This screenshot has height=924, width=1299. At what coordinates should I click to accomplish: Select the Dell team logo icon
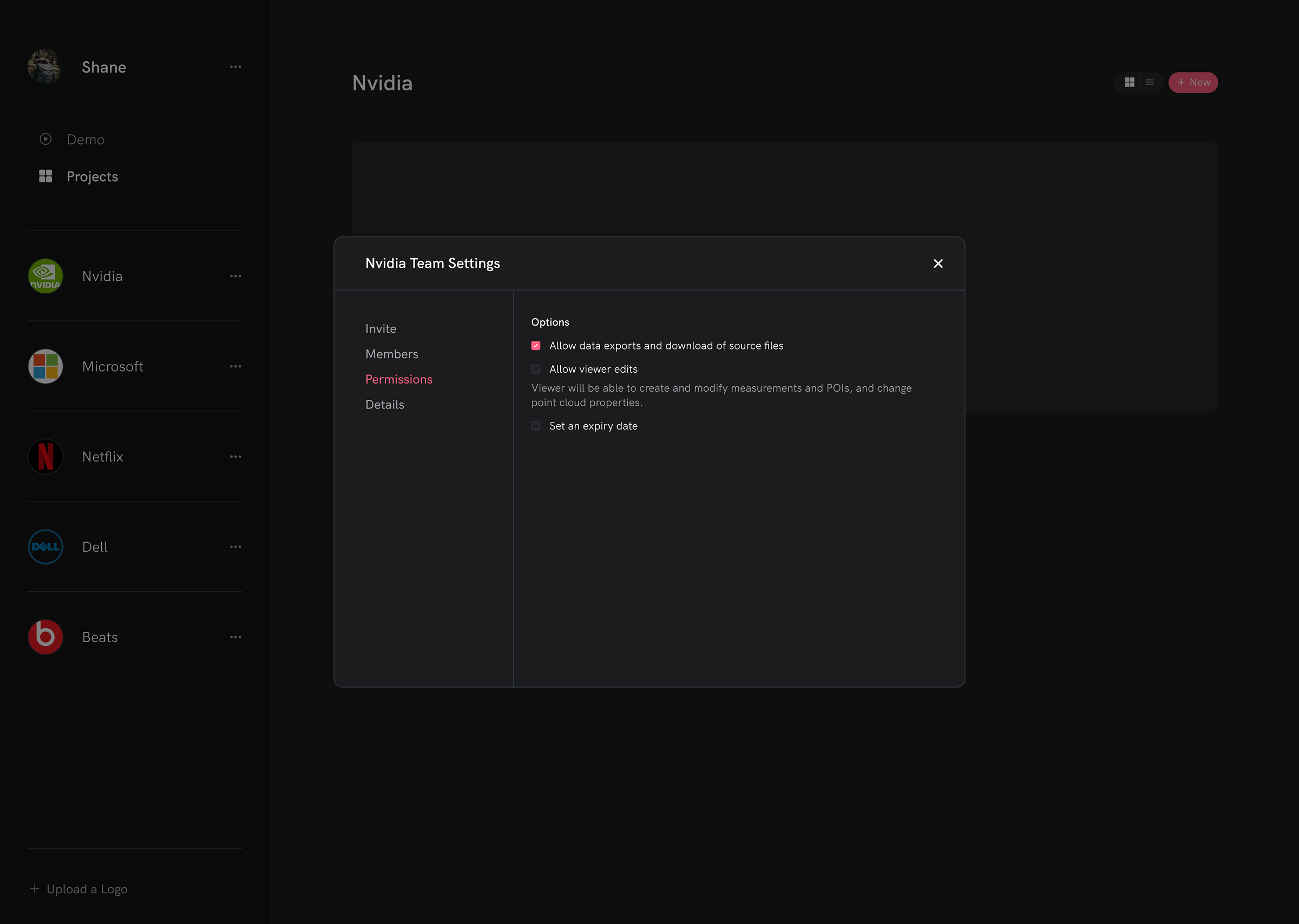[45, 546]
